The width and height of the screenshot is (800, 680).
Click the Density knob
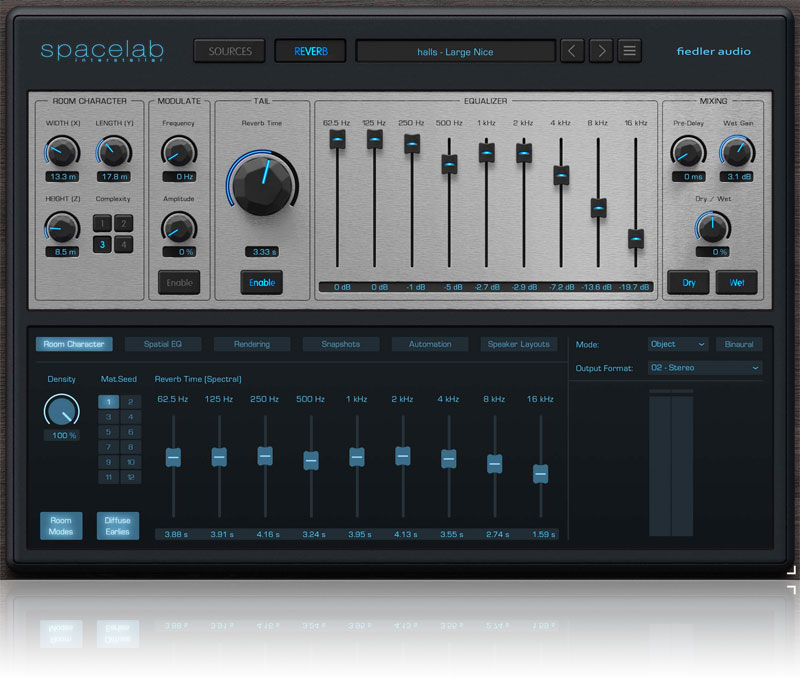click(x=61, y=409)
